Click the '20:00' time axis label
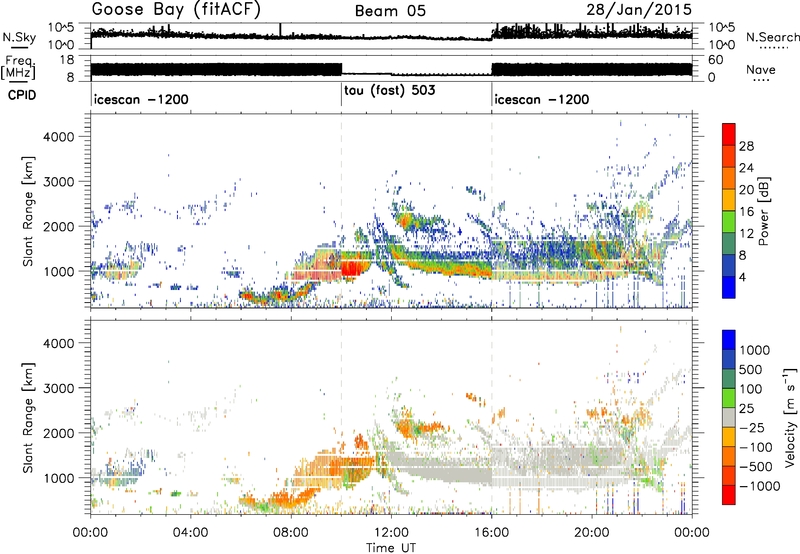Image resolution: width=800 pixels, height=554 pixels. tap(592, 533)
